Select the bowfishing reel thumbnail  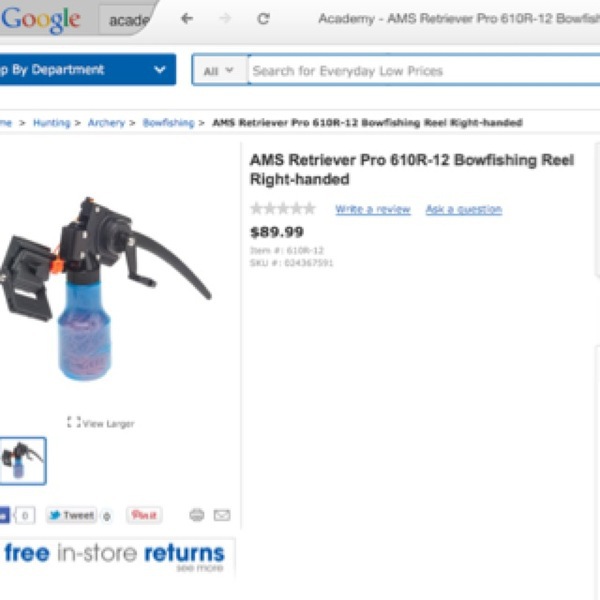(x=22, y=461)
